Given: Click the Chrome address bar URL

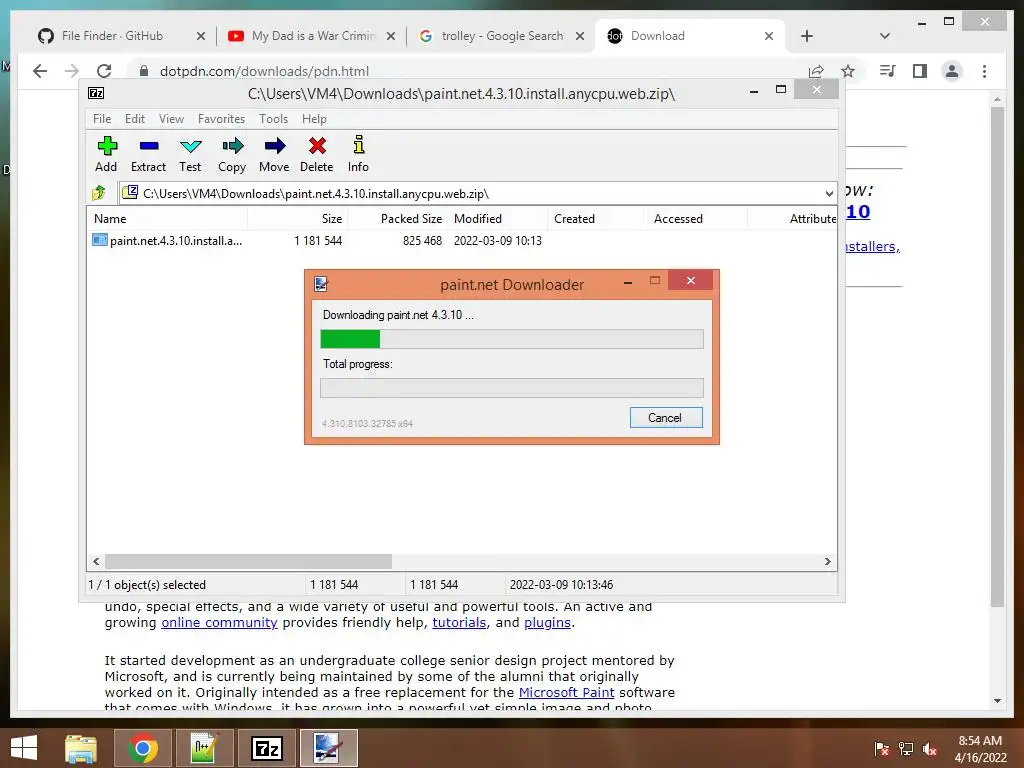Looking at the screenshot, I should click(264, 71).
